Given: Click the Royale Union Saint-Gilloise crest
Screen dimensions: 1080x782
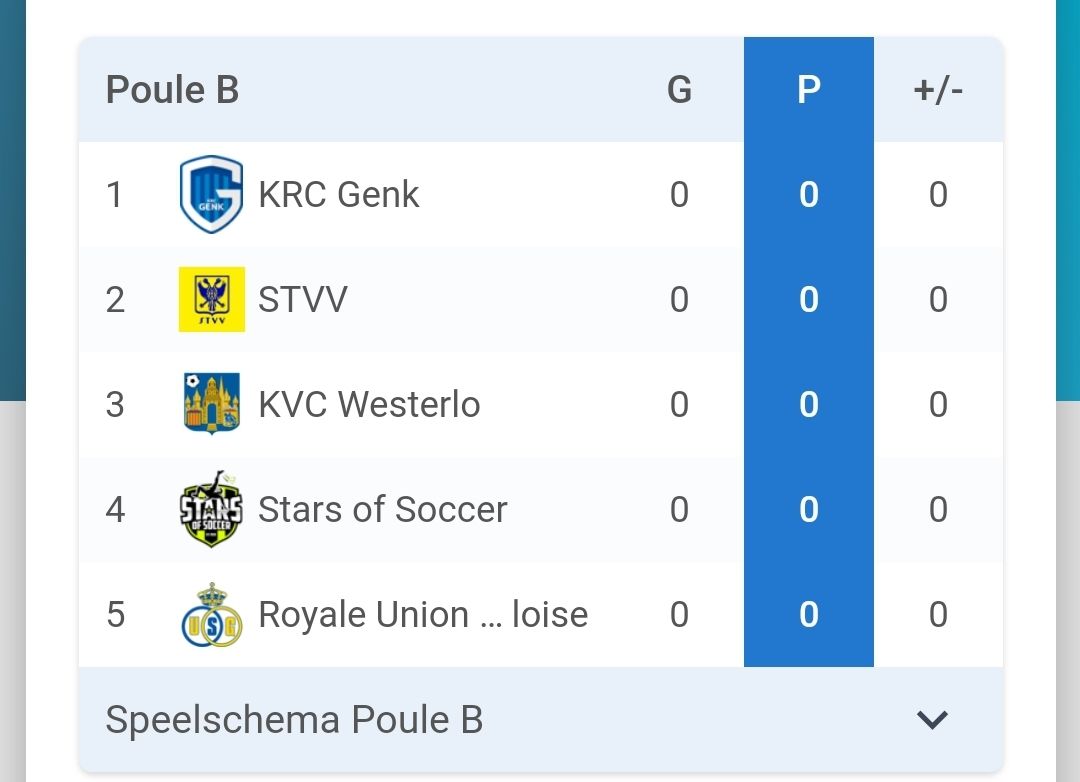Looking at the screenshot, I should pyautogui.click(x=211, y=614).
